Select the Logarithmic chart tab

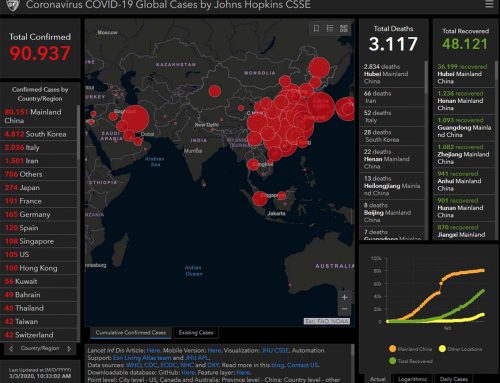413,379
